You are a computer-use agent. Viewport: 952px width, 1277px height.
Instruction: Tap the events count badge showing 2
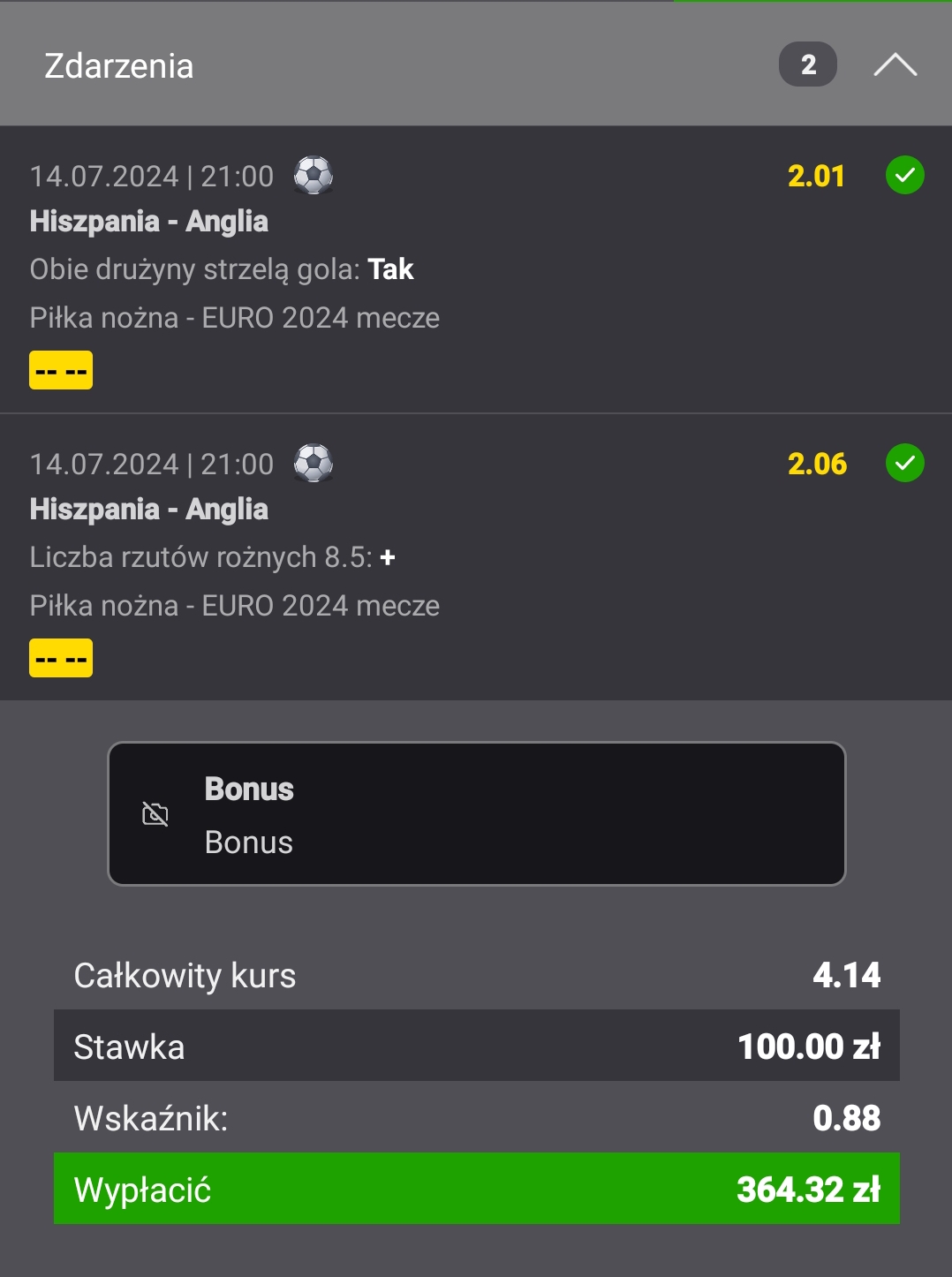[807, 64]
